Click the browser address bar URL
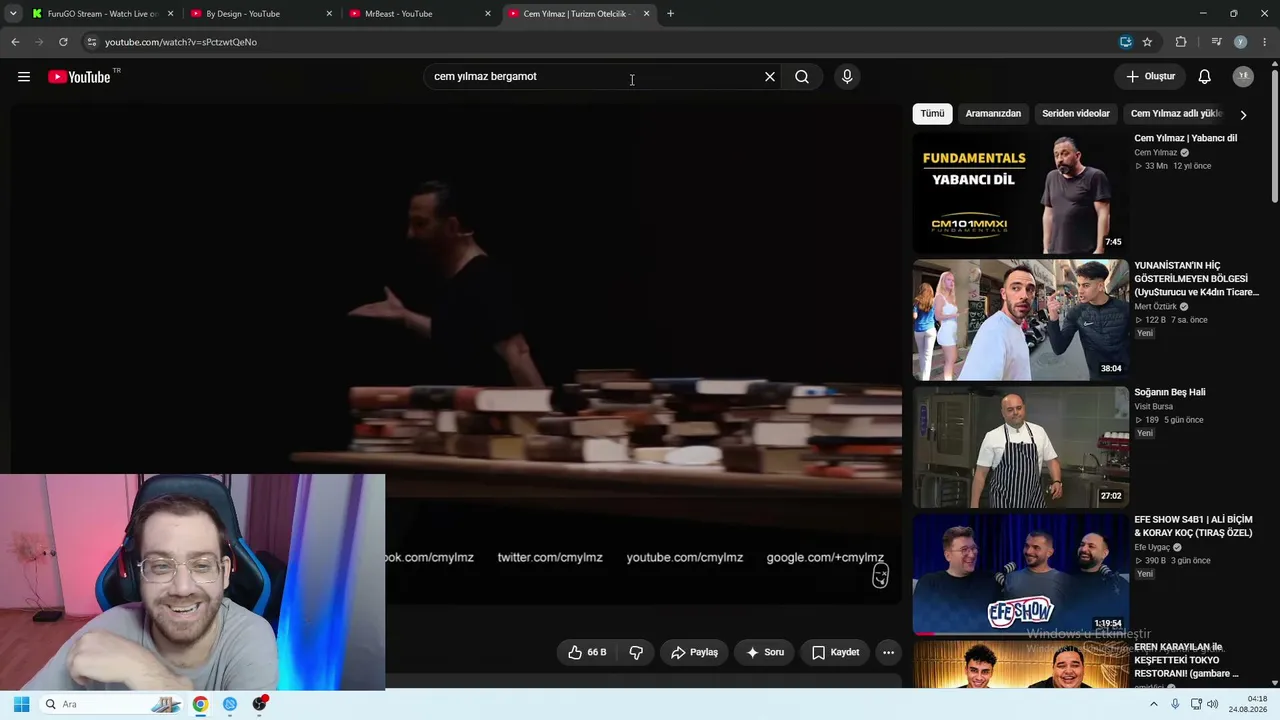1280x720 pixels. (x=181, y=42)
